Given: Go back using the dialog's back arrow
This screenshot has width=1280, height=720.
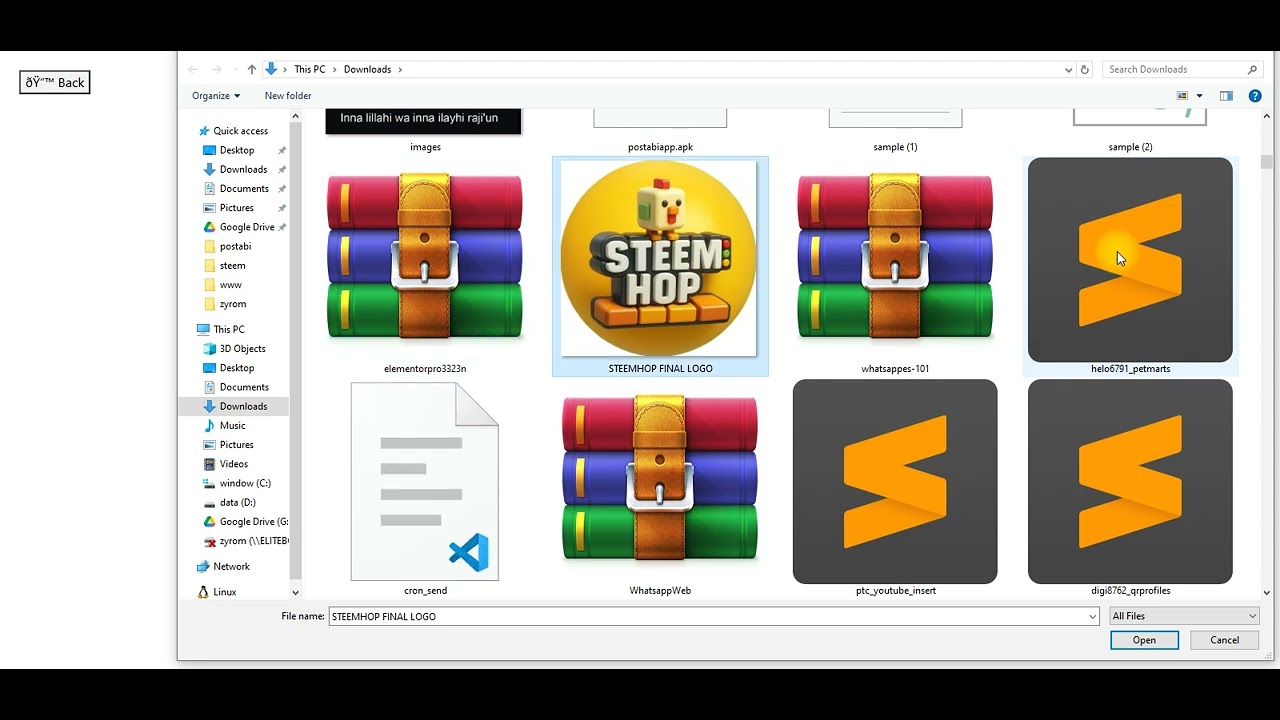Looking at the screenshot, I should pyautogui.click(x=193, y=69).
